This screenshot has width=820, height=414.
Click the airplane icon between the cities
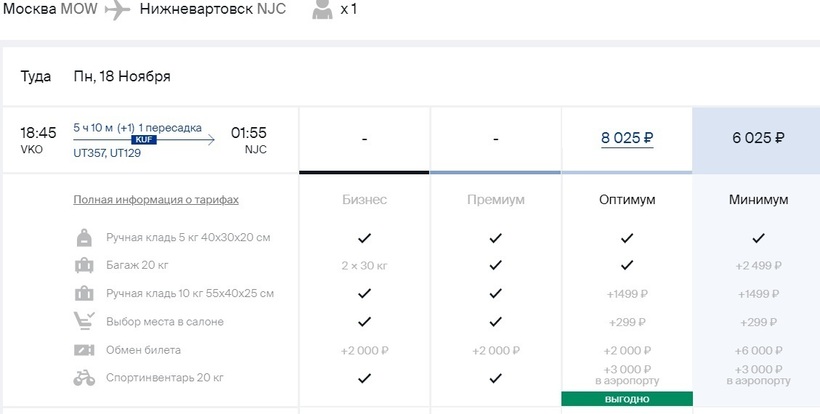[x=118, y=10]
